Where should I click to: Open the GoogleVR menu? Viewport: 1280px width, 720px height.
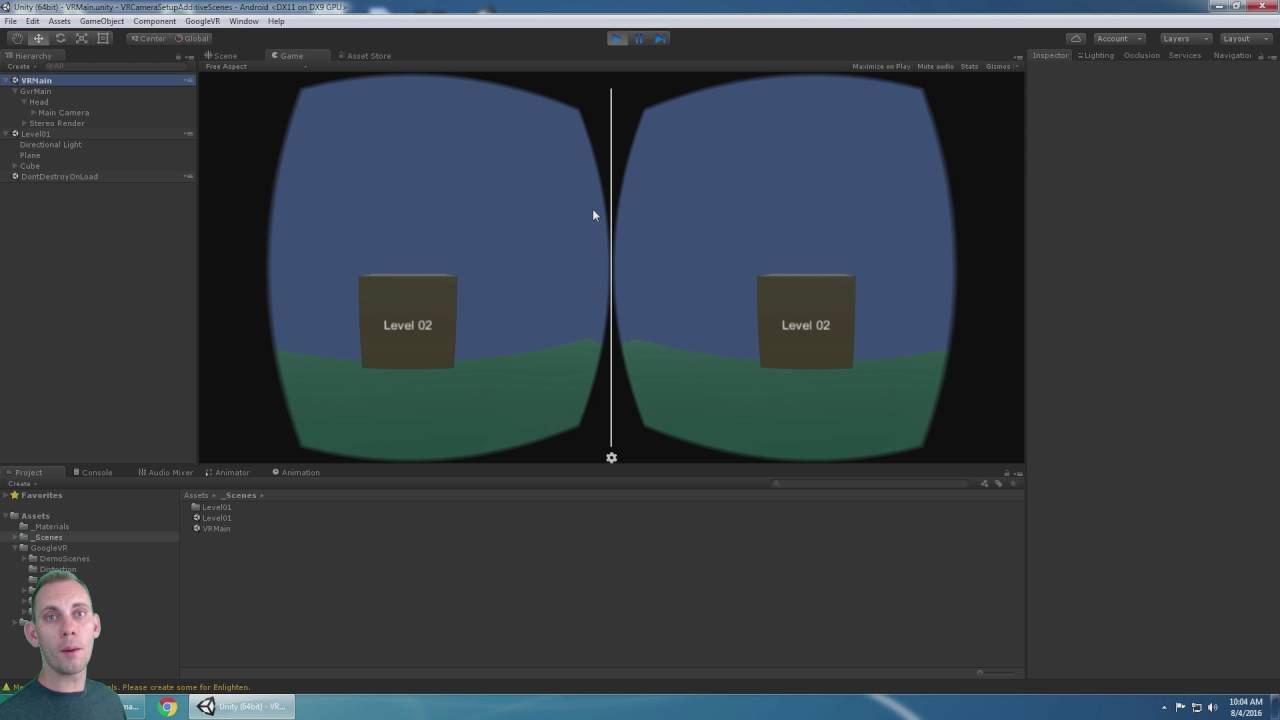tap(202, 21)
